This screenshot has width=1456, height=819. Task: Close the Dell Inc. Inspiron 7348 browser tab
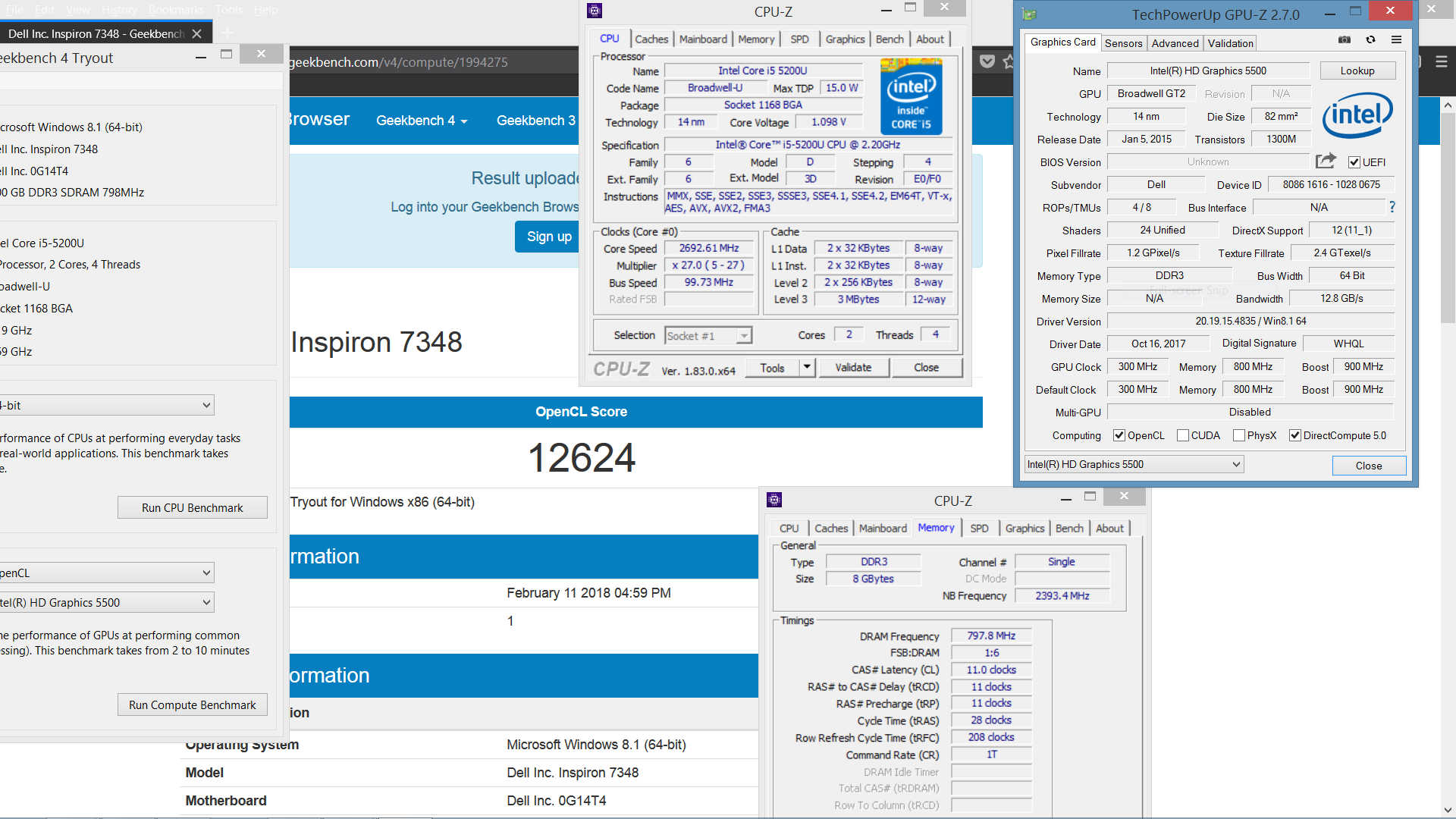(x=196, y=33)
